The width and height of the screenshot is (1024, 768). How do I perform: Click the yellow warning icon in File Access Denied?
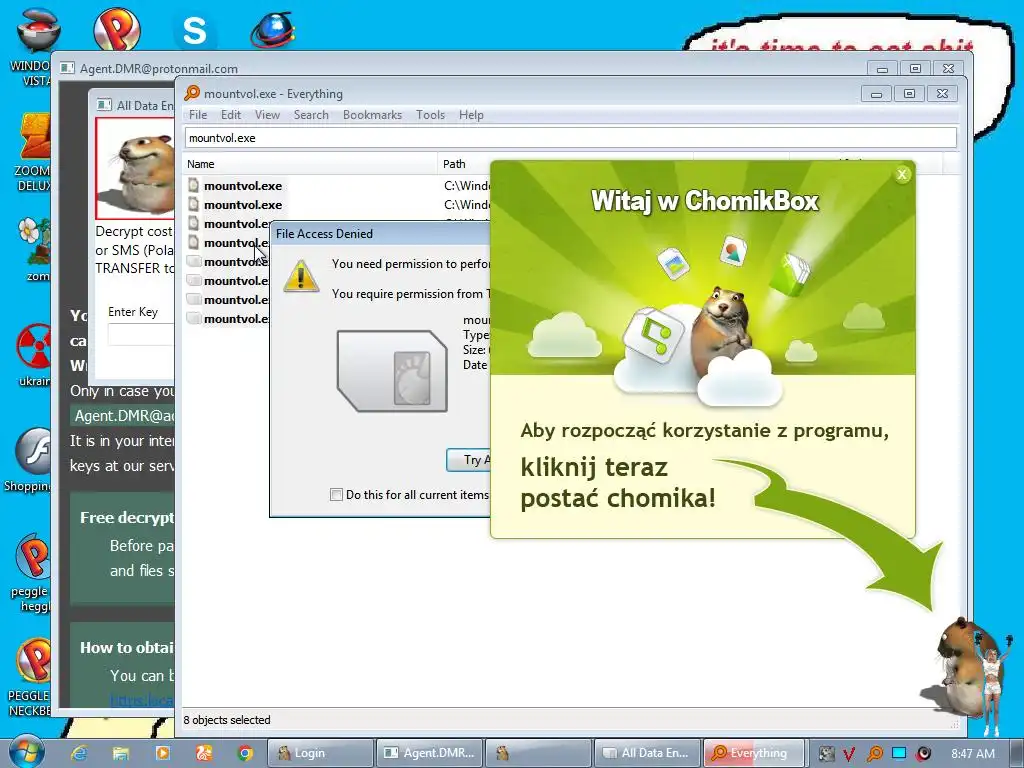point(301,276)
